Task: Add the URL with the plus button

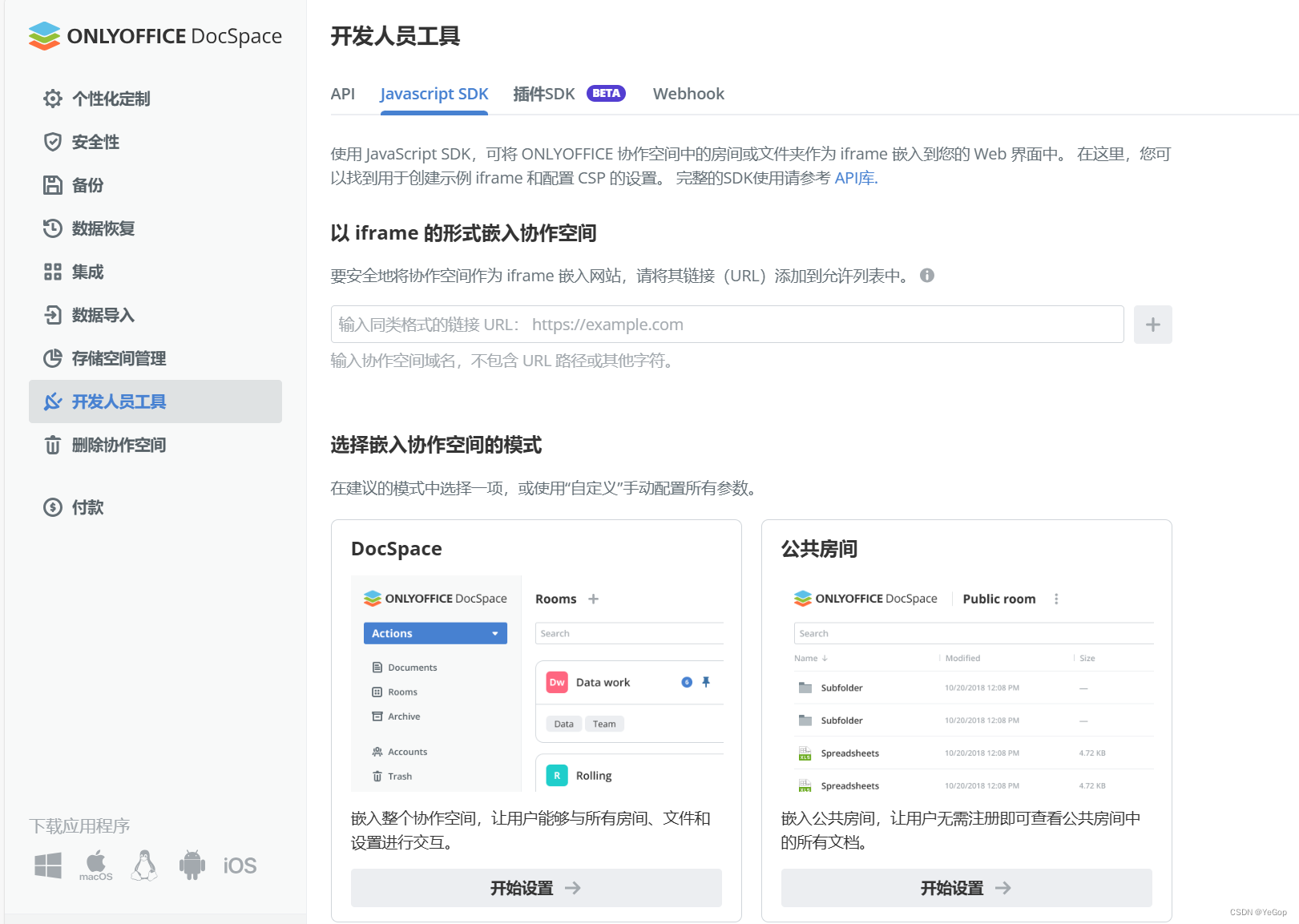Action: click(x=1153, y=325)
